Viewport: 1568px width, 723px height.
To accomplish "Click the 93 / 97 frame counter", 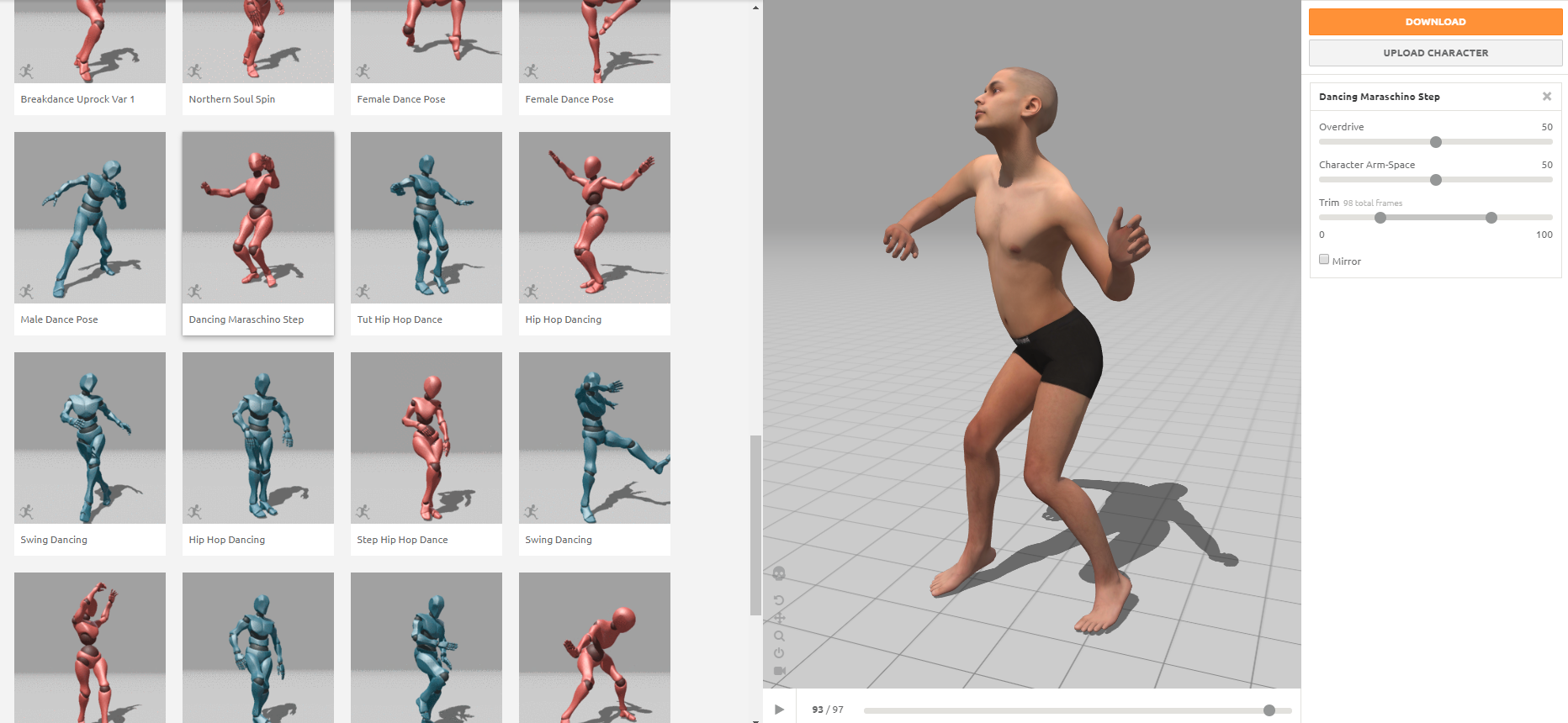I will pos(828,710).
